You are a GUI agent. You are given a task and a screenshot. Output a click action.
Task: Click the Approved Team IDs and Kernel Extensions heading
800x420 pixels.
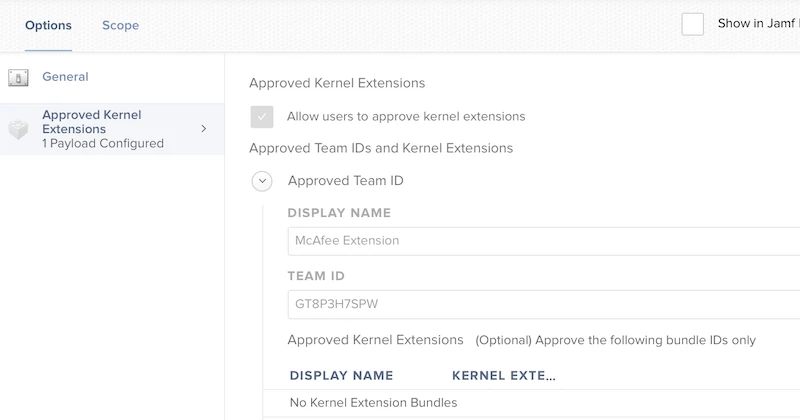[381, 148]
